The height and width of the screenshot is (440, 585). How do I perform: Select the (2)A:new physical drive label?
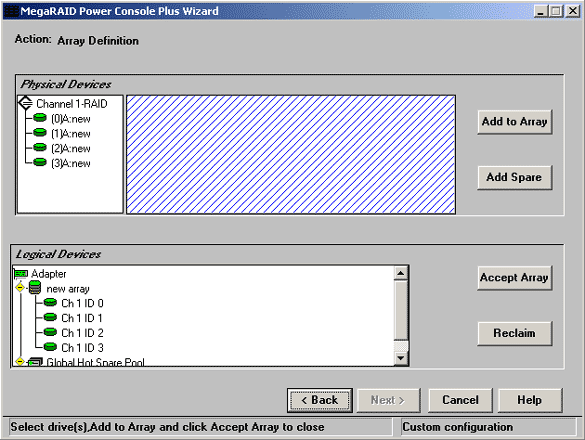(x=71, y=149)
